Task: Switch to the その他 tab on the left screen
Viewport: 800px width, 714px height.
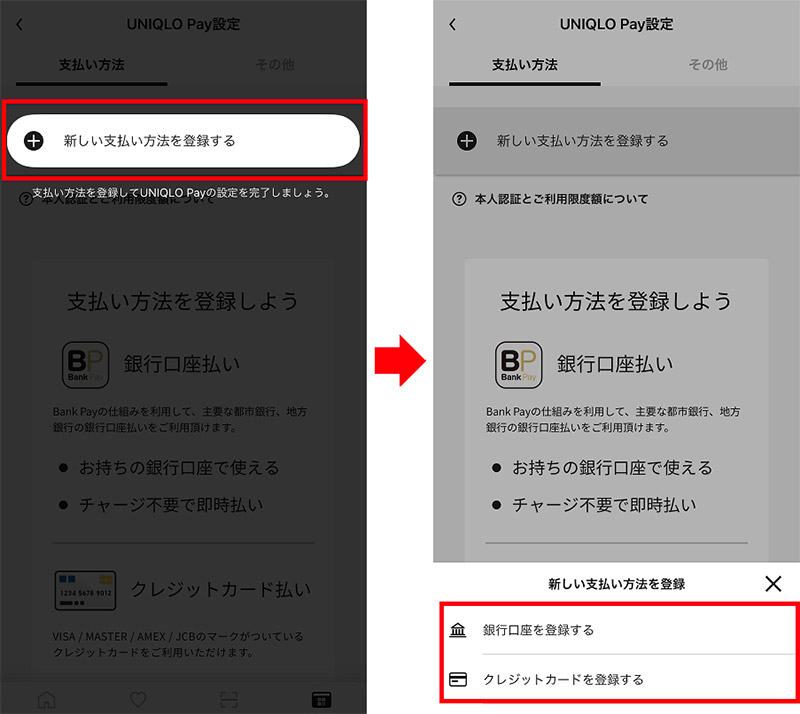Action: pos(275,65)
